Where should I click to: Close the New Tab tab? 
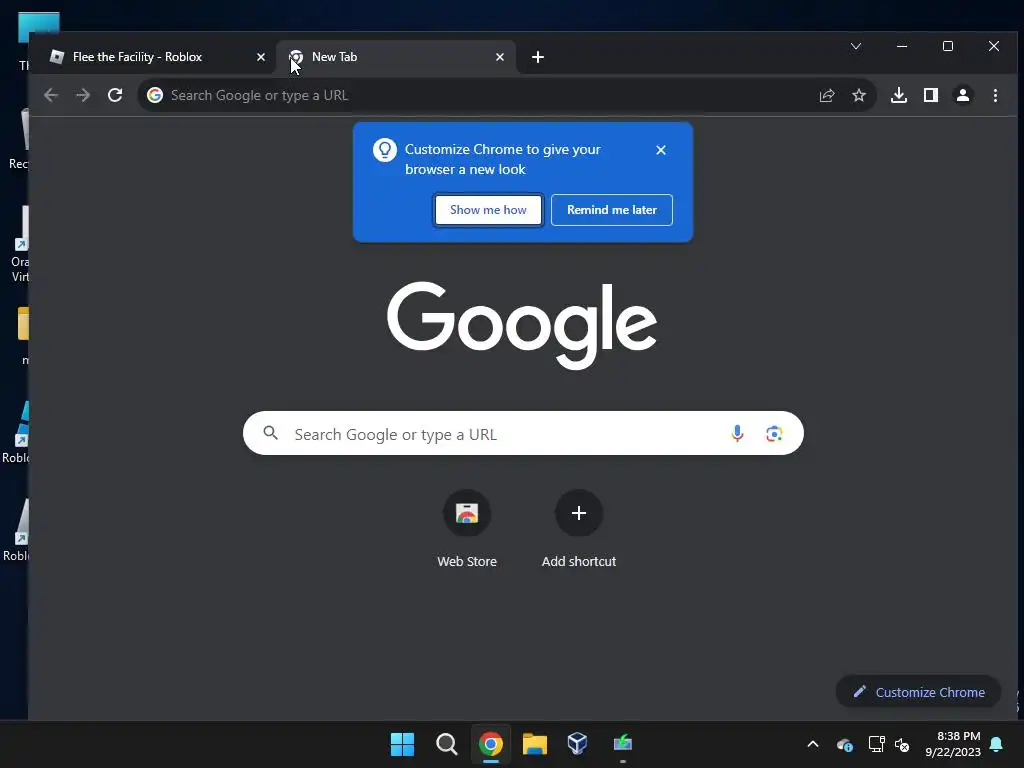(x=500, y=57)
